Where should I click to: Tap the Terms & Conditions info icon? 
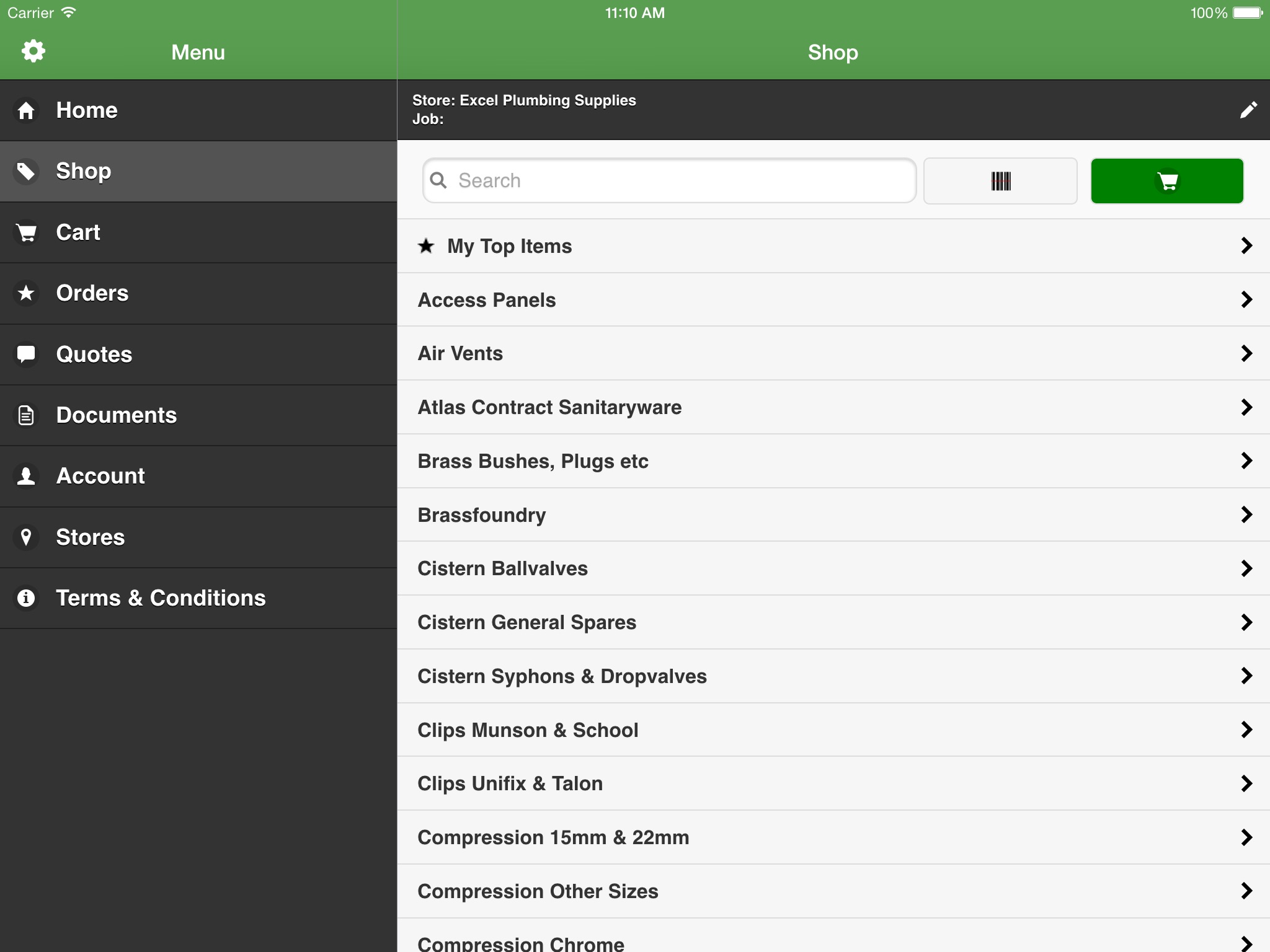coord(26,598)
